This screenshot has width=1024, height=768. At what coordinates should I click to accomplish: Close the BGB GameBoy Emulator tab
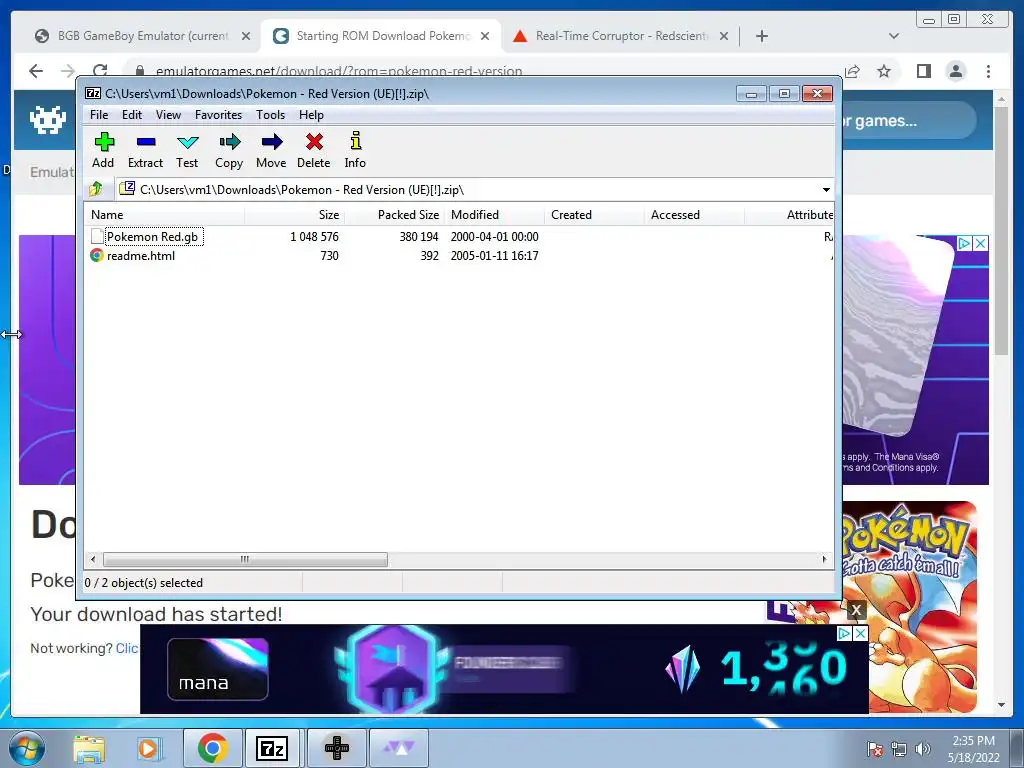pos(246,37)
